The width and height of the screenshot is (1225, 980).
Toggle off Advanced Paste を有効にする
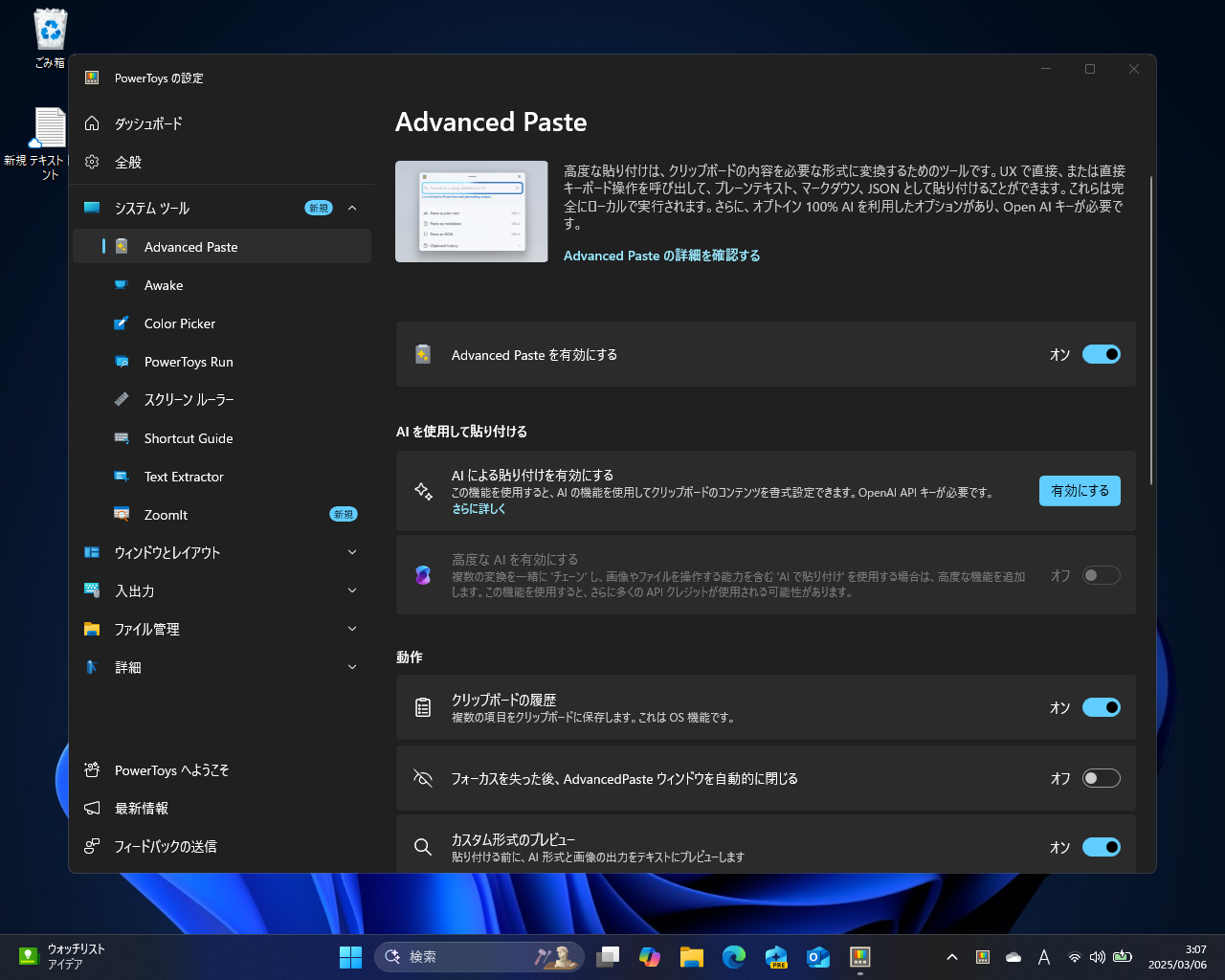(x=1101, y=354)
